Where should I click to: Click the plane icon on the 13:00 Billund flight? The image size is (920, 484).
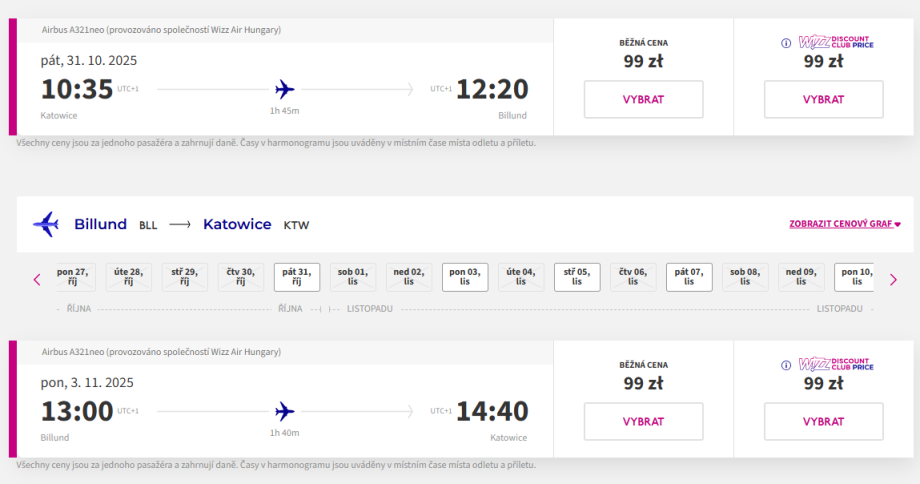point(285,411)
